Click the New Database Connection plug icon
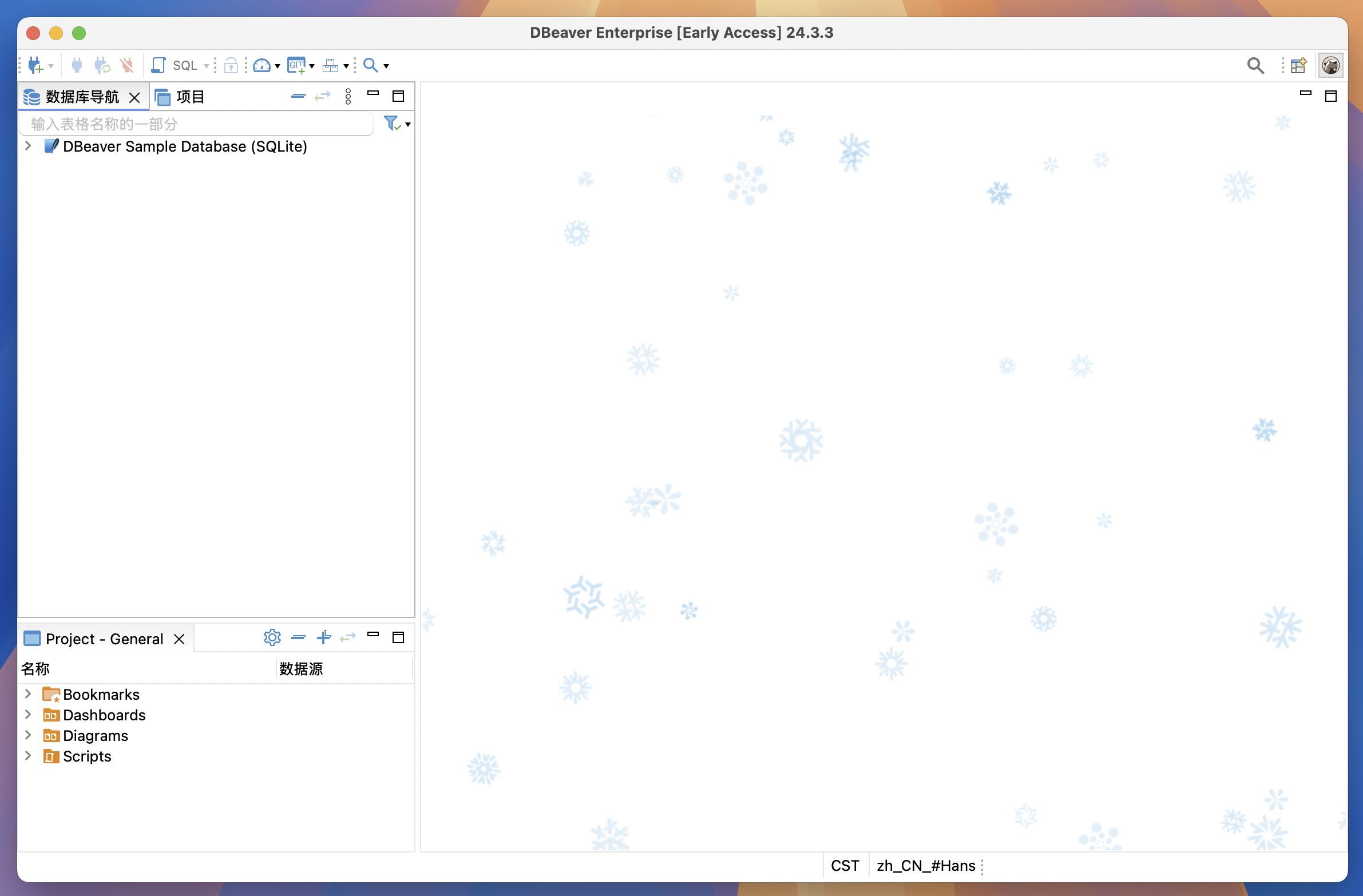 (x=35, y=65)
